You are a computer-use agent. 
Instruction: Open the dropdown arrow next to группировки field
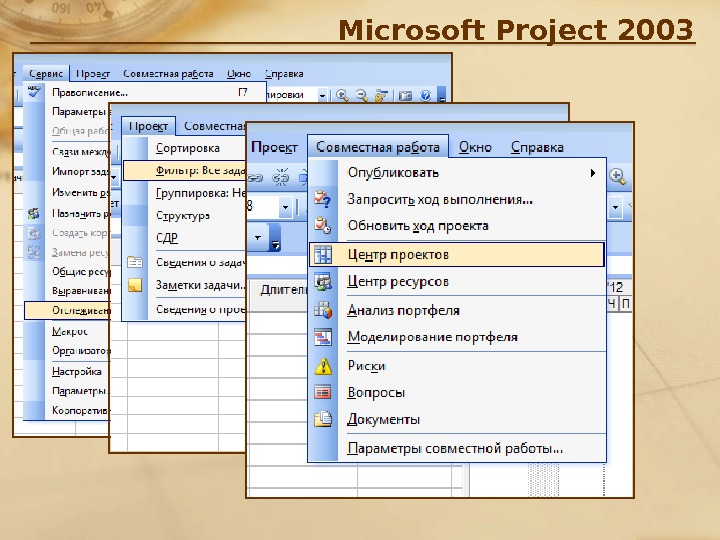click(x=322, y=96)
